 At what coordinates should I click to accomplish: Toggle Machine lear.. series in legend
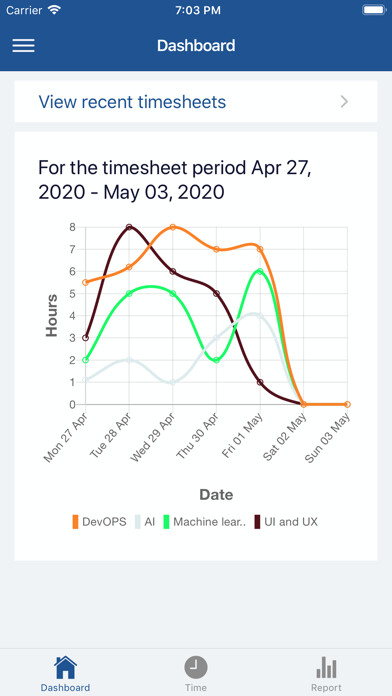tap(205, 522)
